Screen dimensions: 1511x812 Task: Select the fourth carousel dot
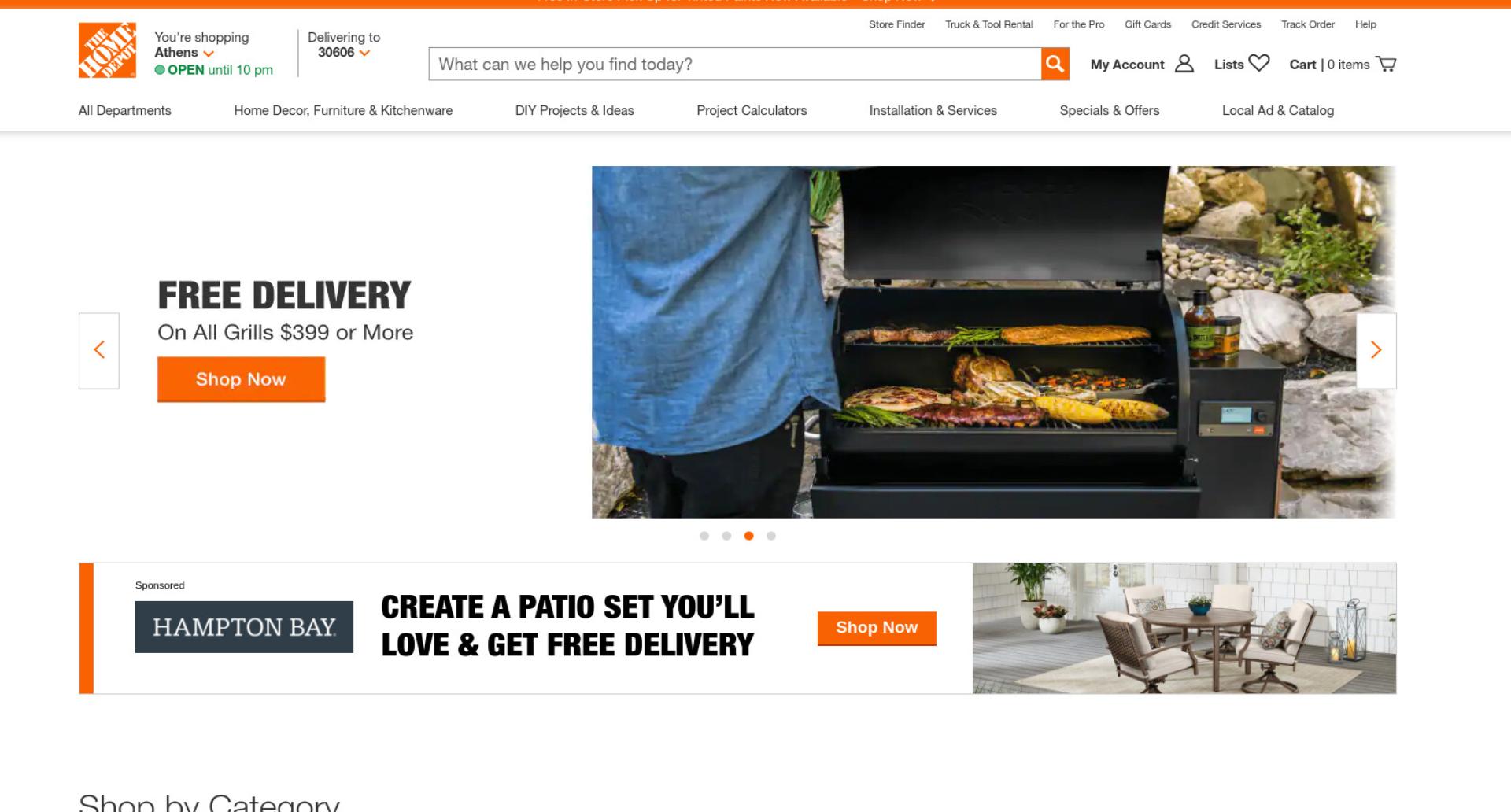click(x=771, y=536)
